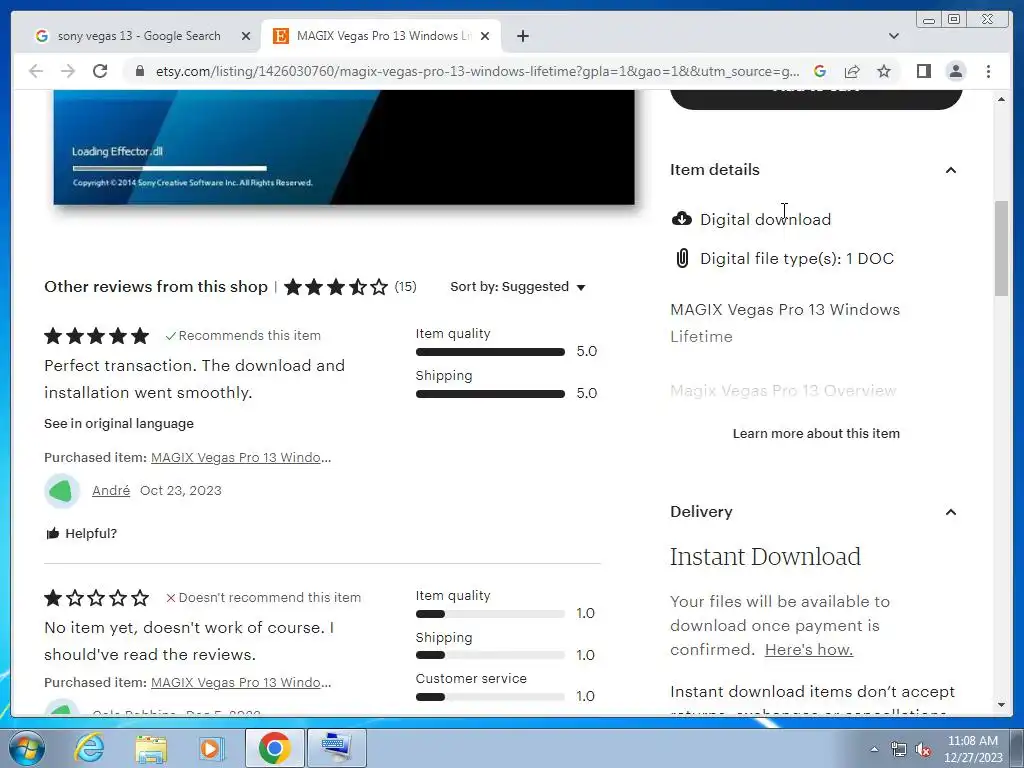This screenshot has height=768, width=1024.
Task: Open a new tab with the plus button
Action: click(522, 36)
